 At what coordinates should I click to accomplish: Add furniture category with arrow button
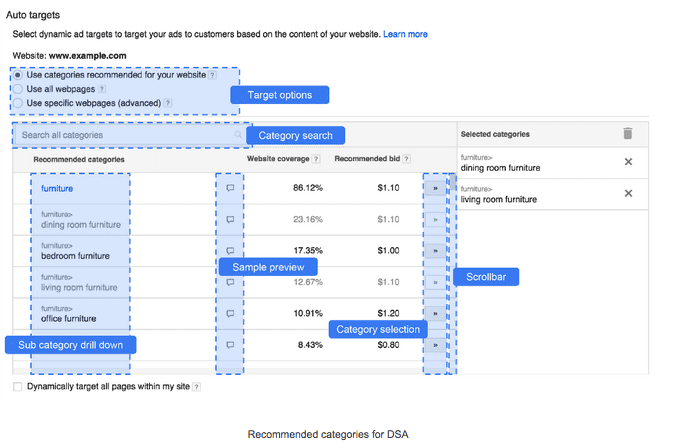point(435,188)
